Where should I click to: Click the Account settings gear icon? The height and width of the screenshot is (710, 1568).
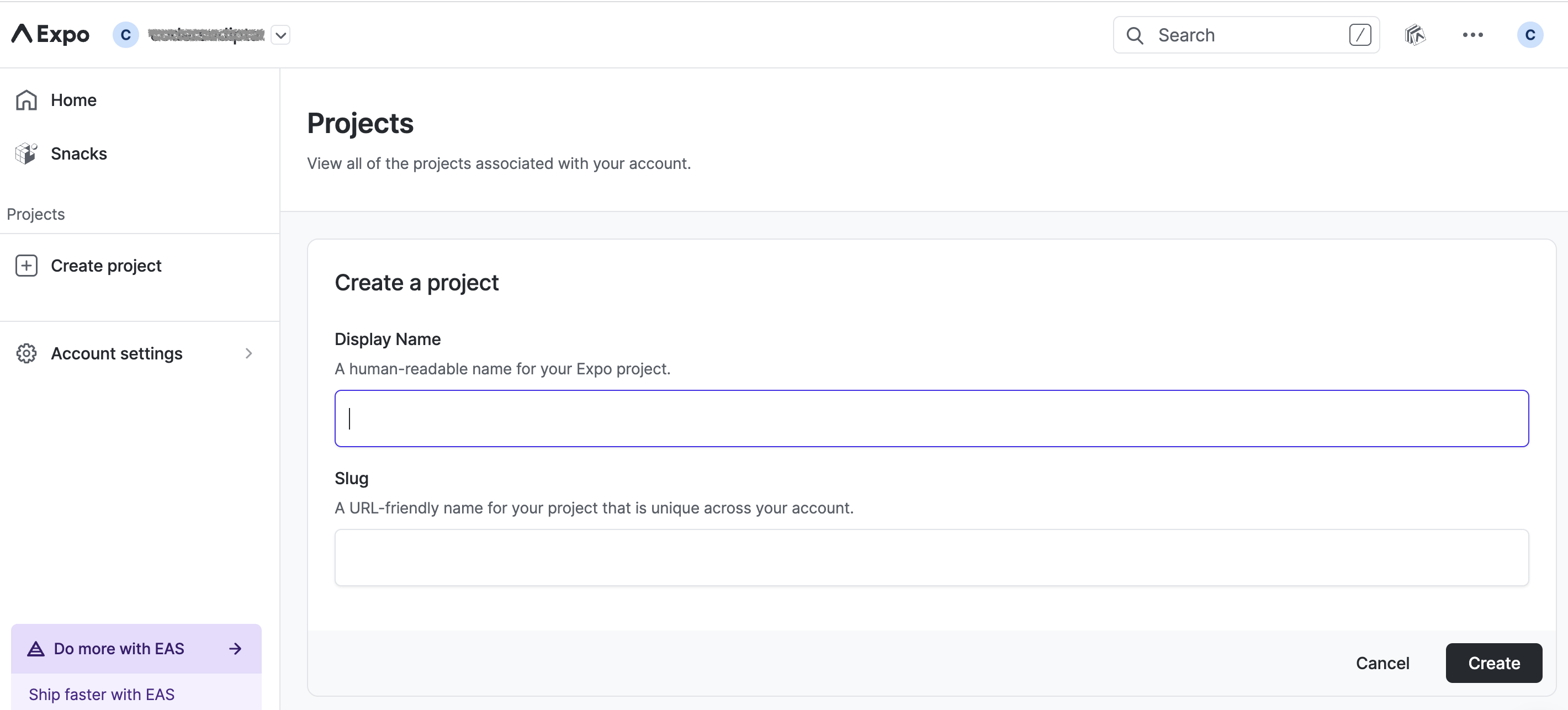[x=26, y=353]
